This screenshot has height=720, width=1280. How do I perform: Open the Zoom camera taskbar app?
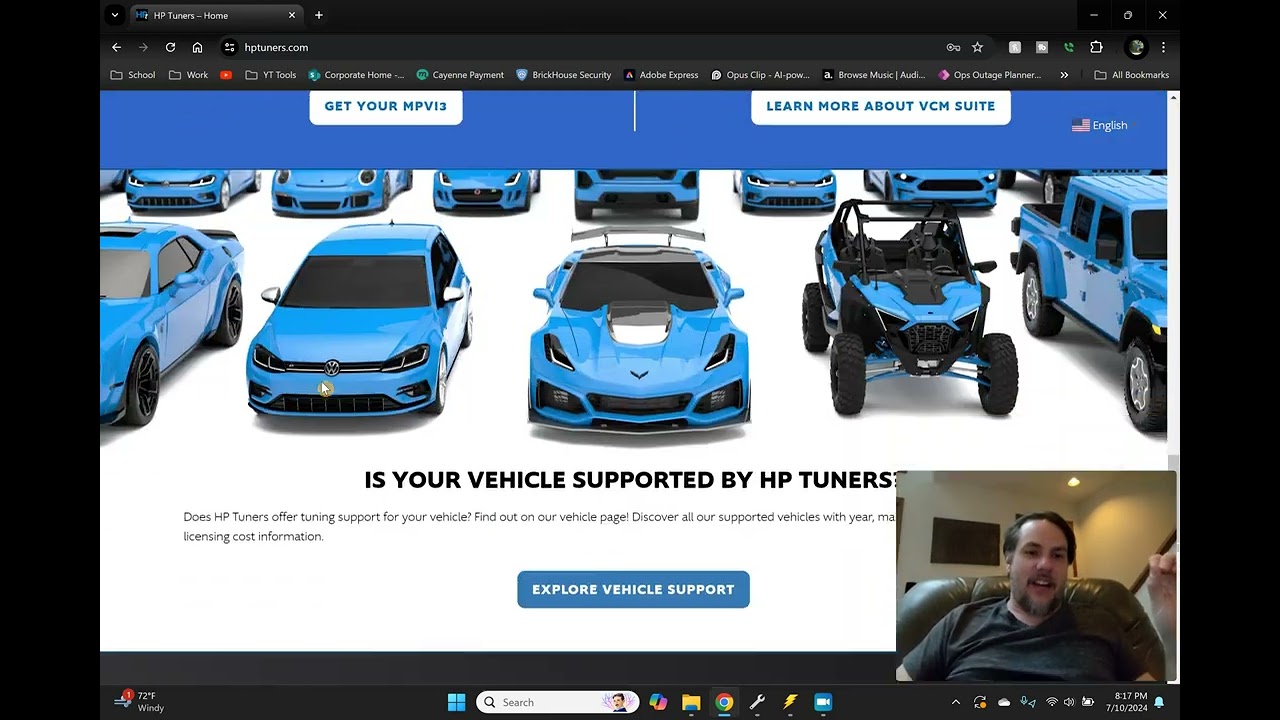(823, 702)
